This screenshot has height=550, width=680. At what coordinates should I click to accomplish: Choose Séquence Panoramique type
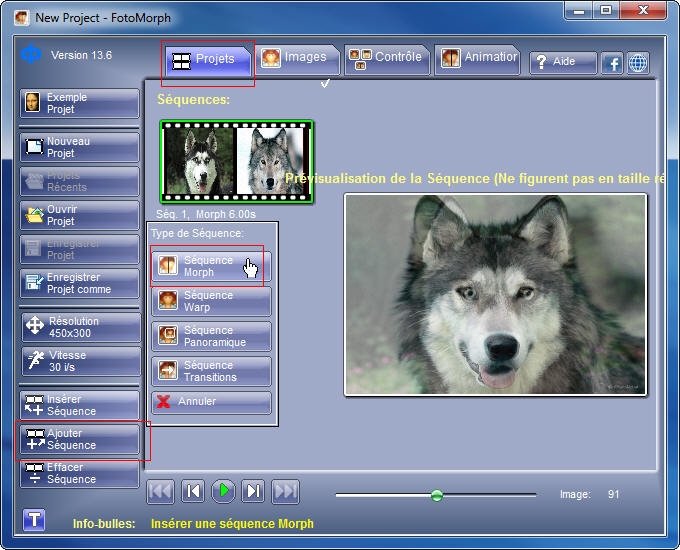(x=212, y=336)
